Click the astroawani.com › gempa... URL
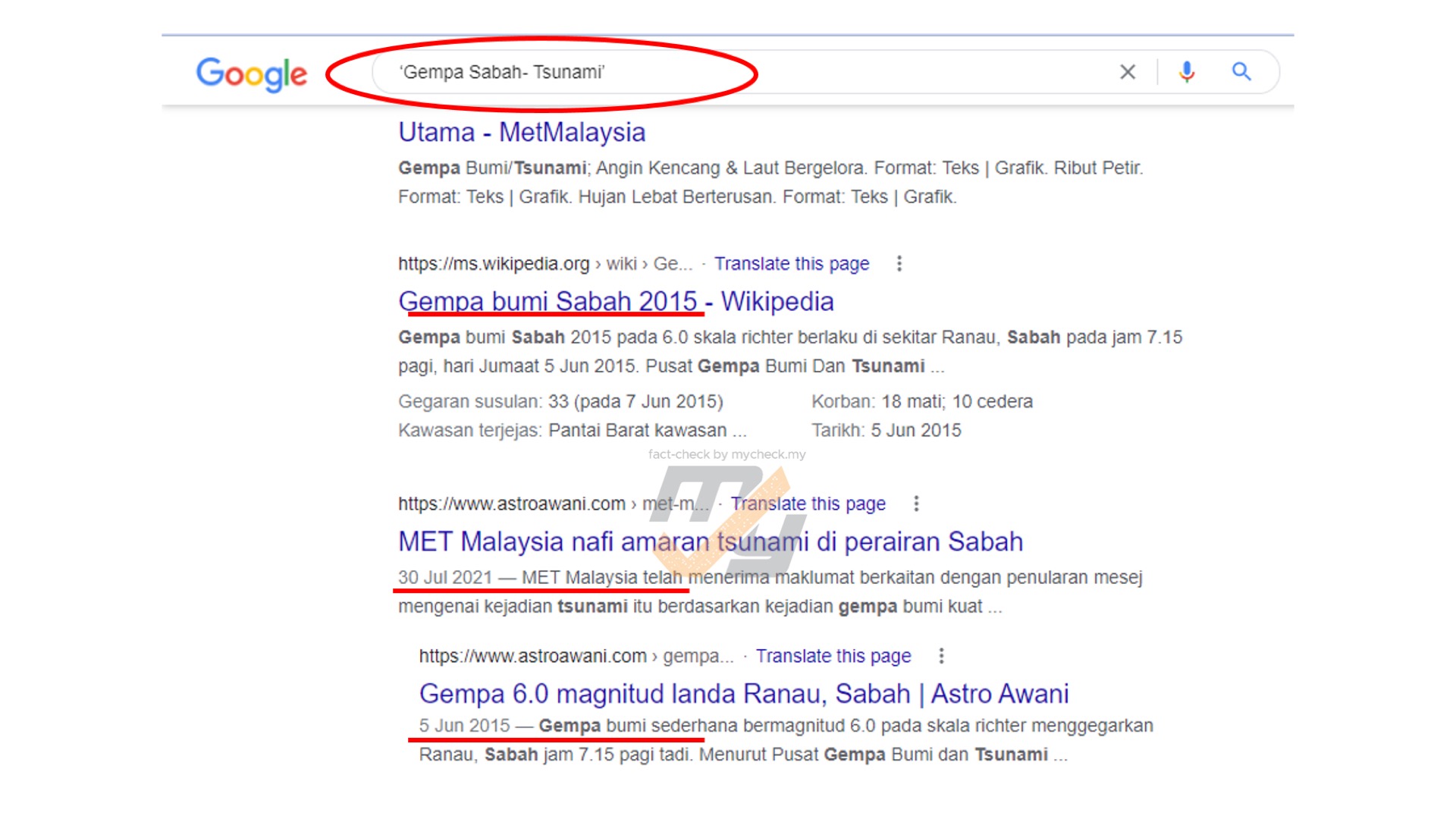 click(576, 656)
